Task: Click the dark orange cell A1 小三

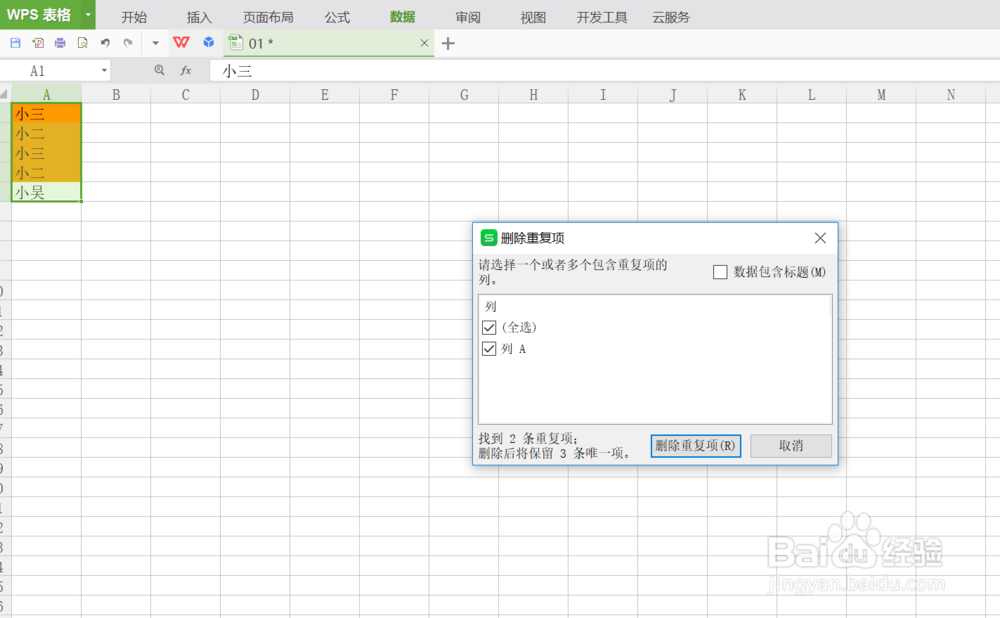Action: [x=46, y=114]
